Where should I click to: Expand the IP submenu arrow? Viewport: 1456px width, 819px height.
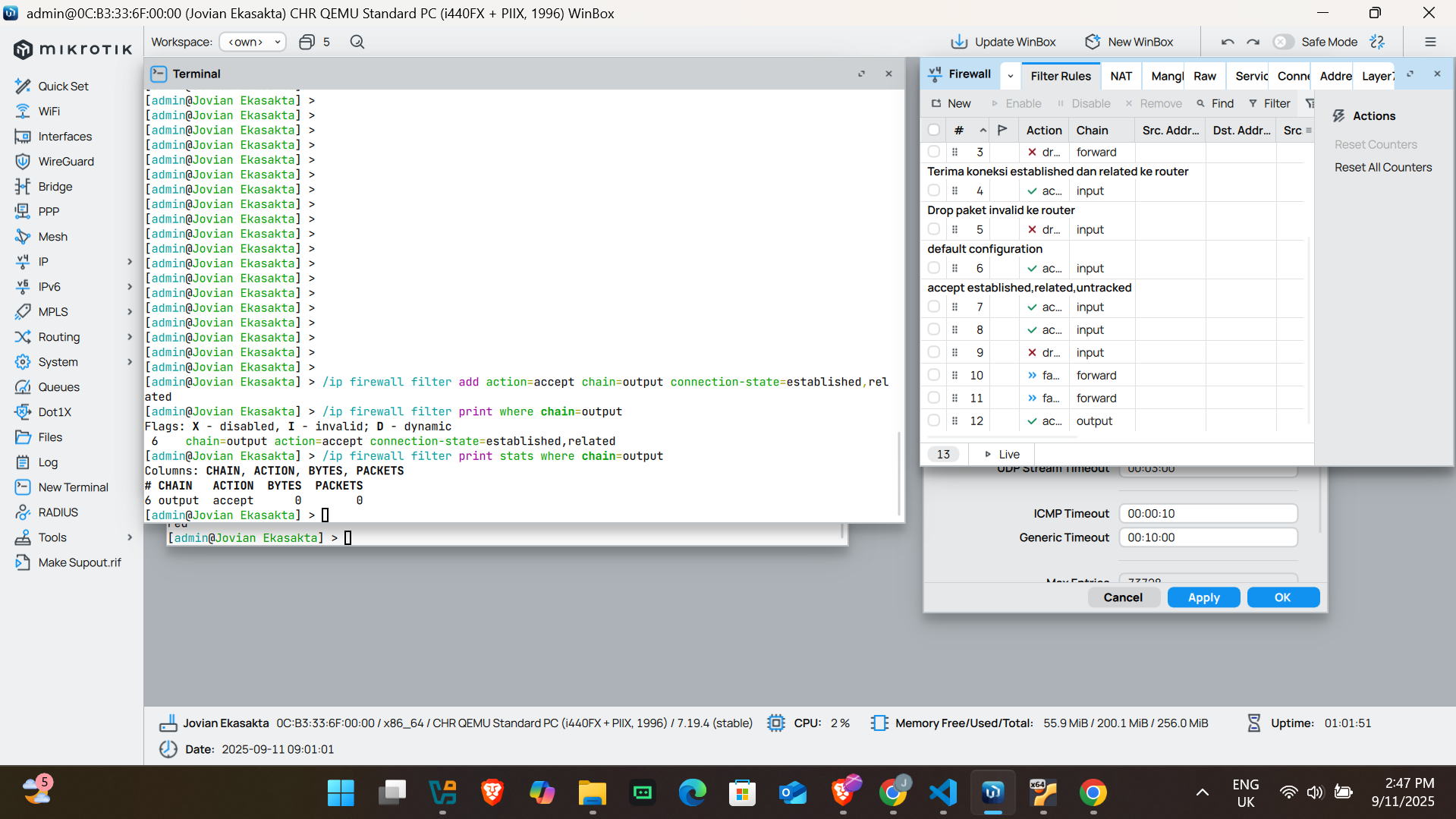(x=130, y=262)
